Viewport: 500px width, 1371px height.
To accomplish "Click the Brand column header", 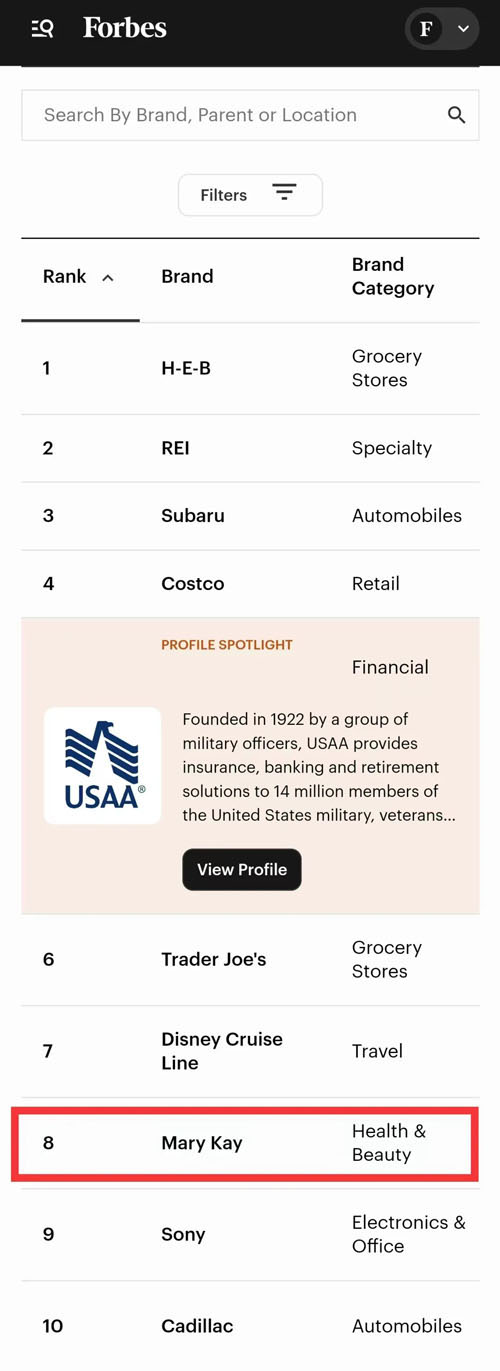I will (x=187, y=277).
